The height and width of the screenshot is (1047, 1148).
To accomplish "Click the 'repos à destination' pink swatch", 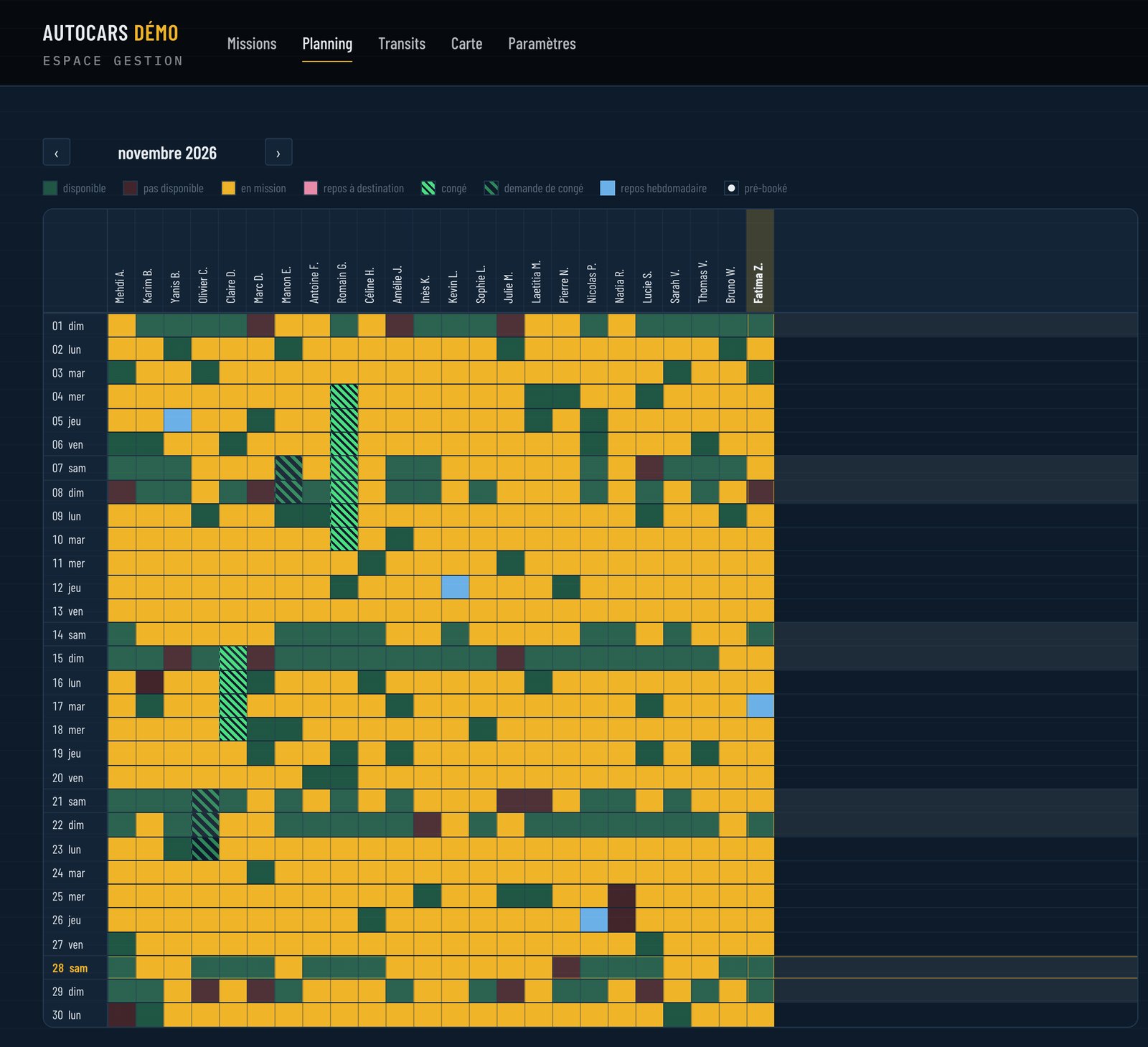I will 311,188.
